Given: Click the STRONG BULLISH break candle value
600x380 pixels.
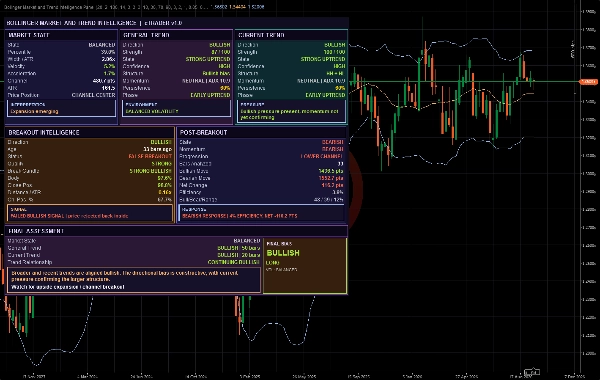Looking at the screenshot, I should [x=150, y=171].
